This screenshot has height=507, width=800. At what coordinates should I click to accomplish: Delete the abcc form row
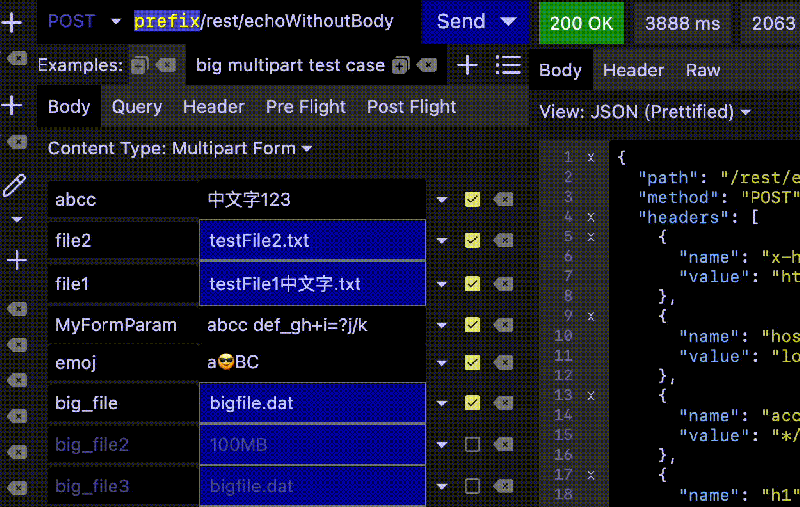coord(504,199)
